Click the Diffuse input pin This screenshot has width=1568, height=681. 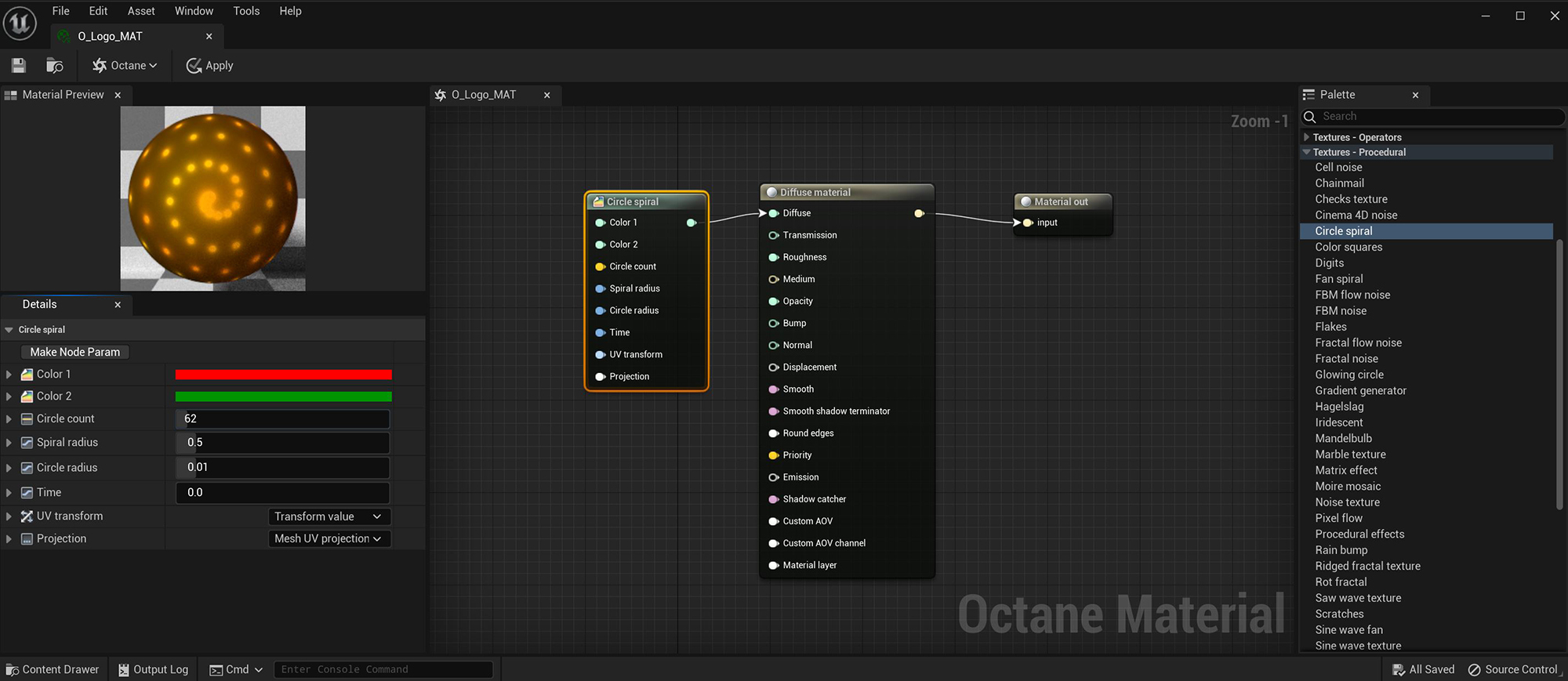pos(773,213)
